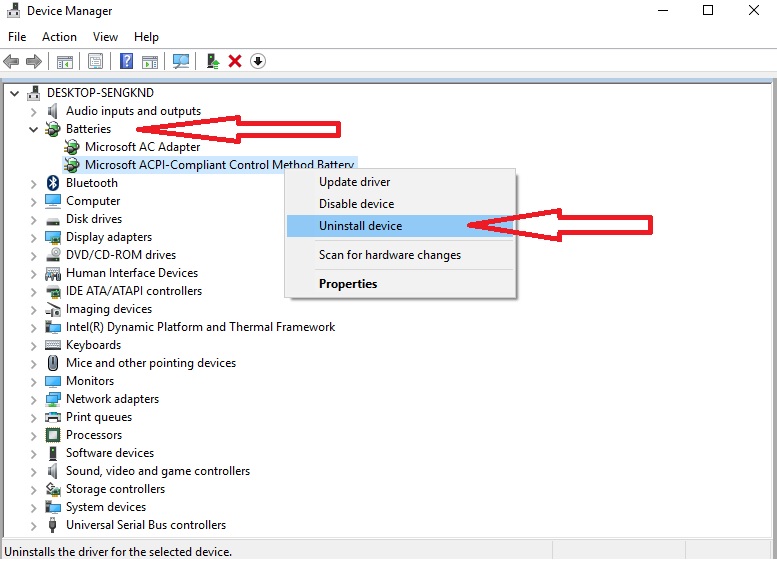Viewport: 777px width, 569px height.
Task: Expand the Bluetooth category
Action: tap(33, 184)
